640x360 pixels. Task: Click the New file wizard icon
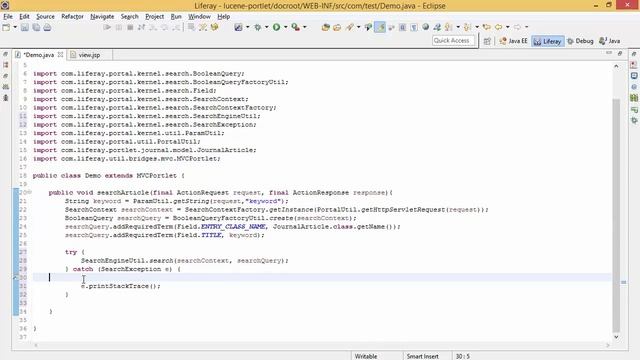tap(6, 27)
